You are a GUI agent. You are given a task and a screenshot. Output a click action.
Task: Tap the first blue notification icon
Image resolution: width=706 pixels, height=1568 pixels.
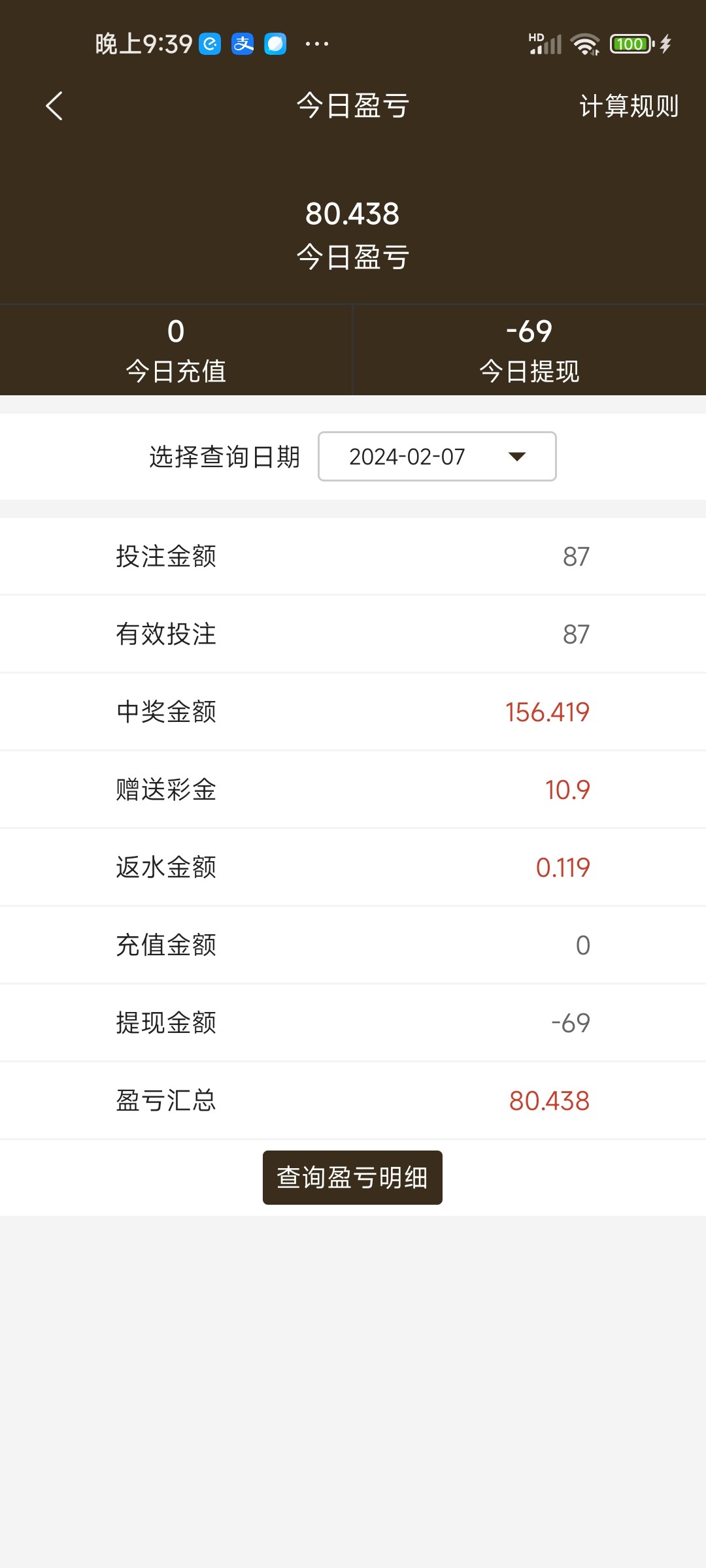(x=210, y=44)
